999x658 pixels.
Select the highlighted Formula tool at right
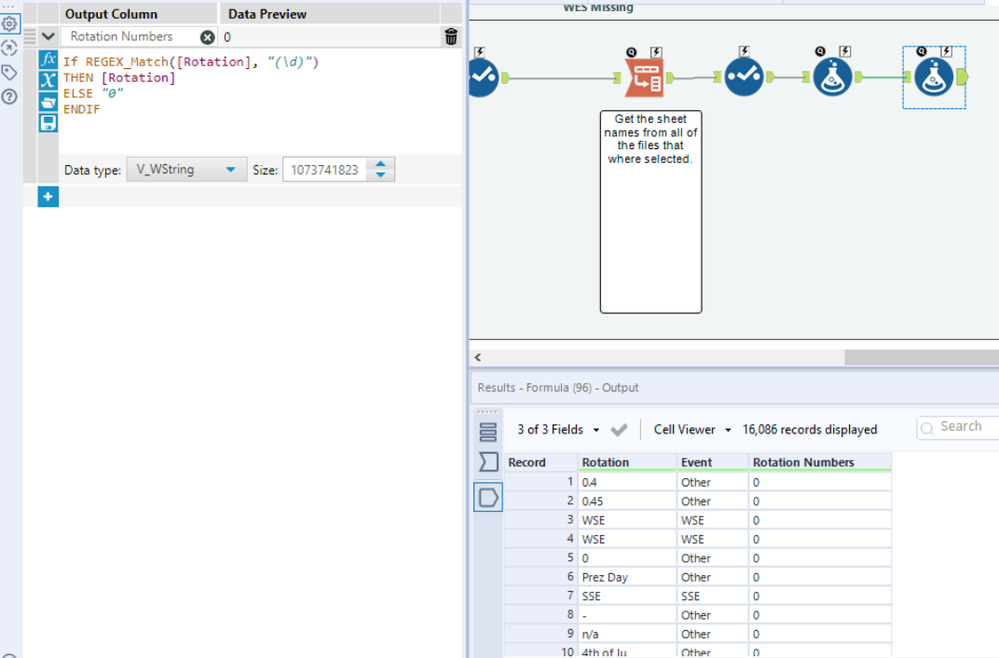coord(934,77)
